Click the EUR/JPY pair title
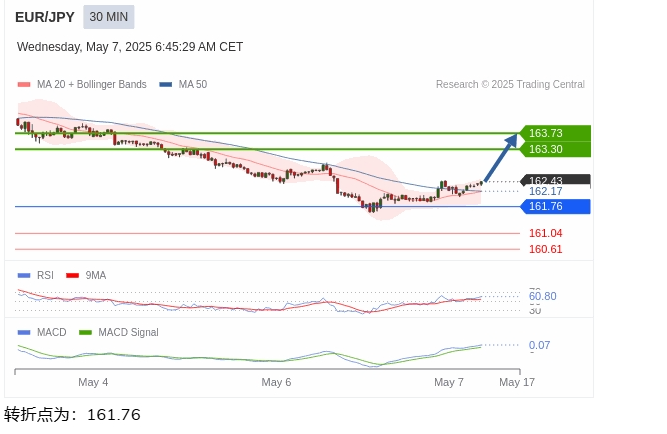This screenshot has width=667, height=434. 45,17
